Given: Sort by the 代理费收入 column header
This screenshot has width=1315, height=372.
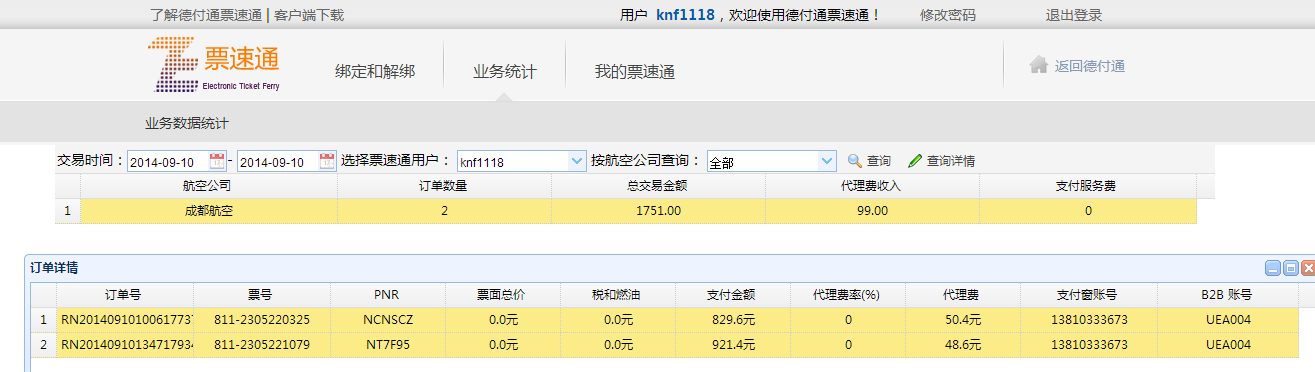Looking at the screenshot, I should tap(873, 186).
